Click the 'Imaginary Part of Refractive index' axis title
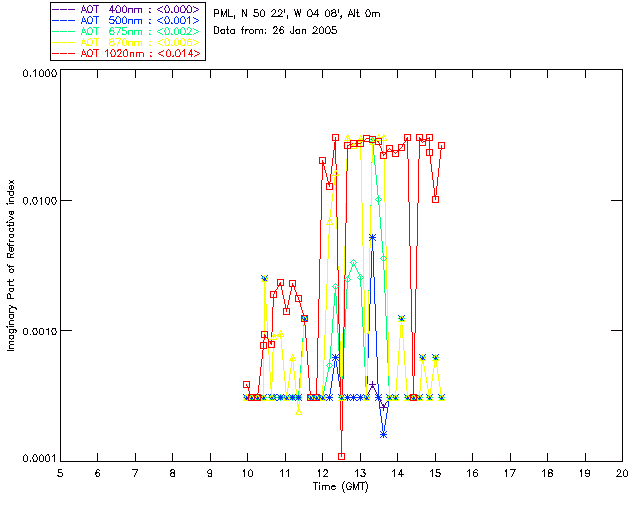 tap(11, 265)
